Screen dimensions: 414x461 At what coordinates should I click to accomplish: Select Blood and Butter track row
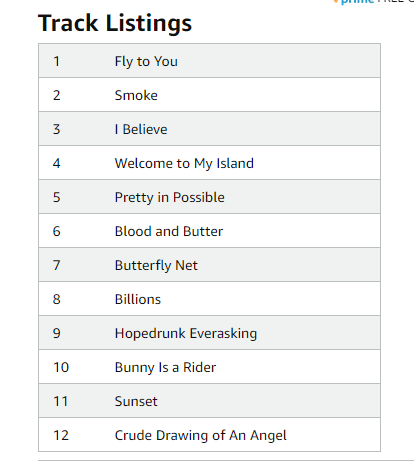(209, 231)
